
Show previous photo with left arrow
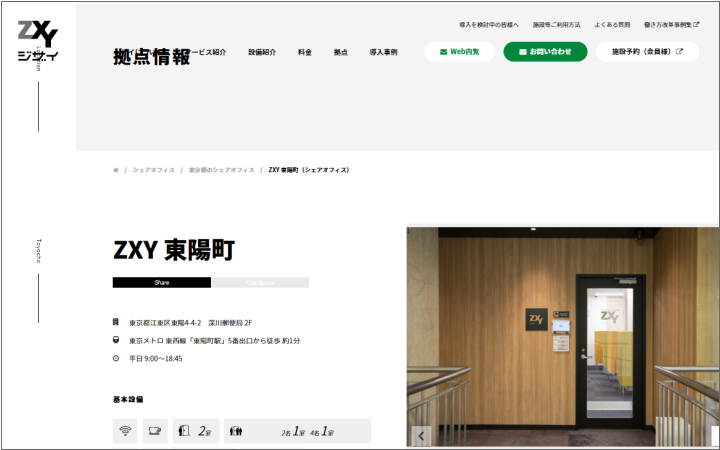click(421, 436)
